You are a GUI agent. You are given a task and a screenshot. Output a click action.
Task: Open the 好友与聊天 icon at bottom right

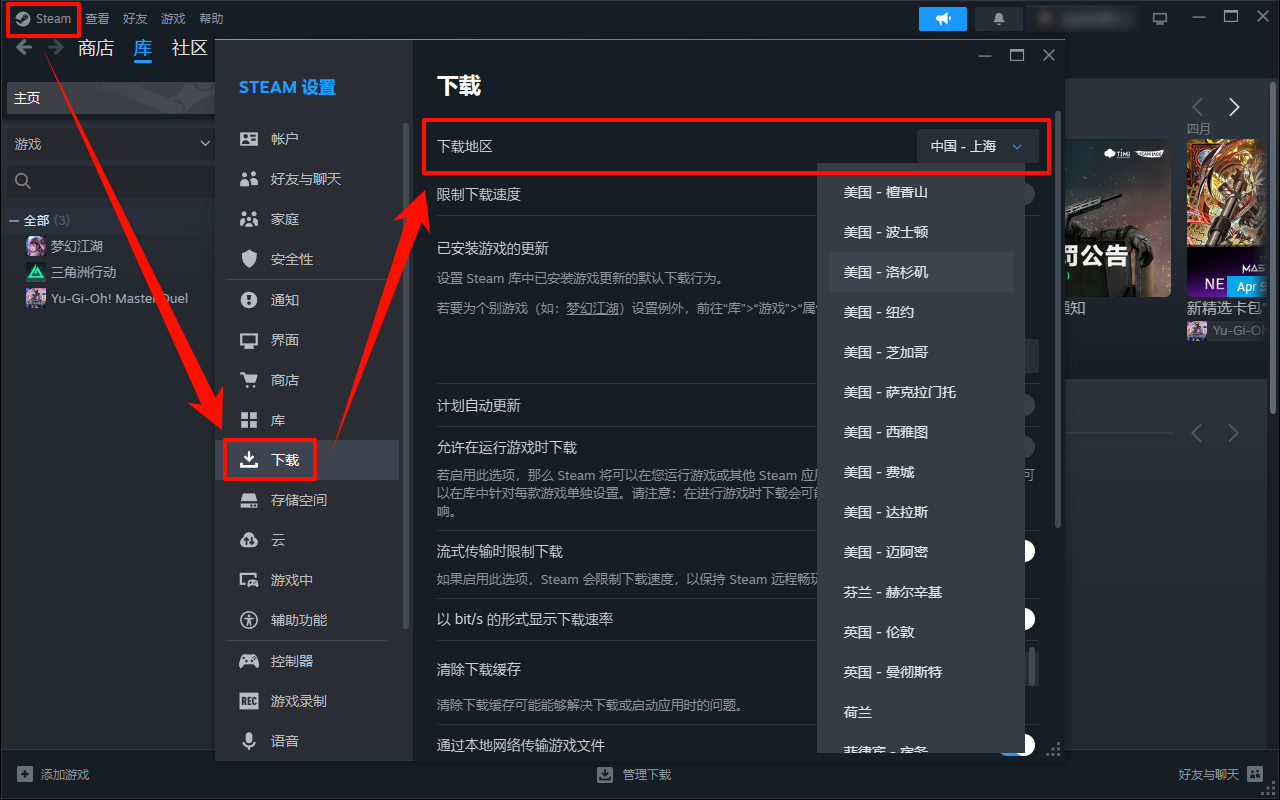tap(1254, 774)
